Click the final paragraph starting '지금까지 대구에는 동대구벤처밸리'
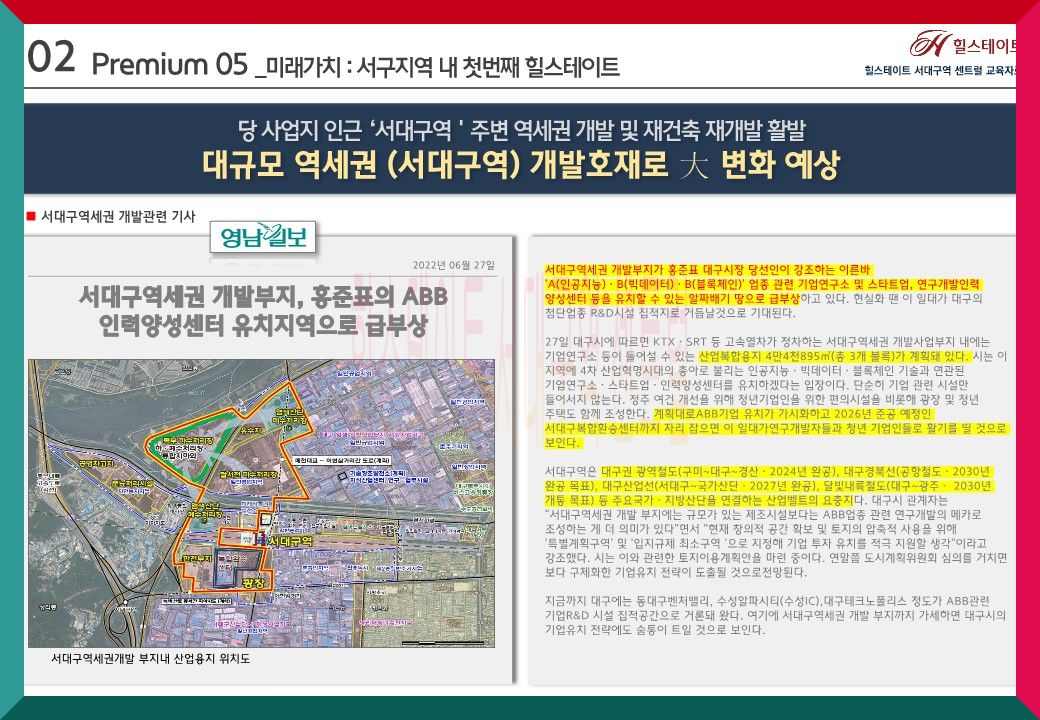The image size is (1040, 720). [x=775, y=615]
